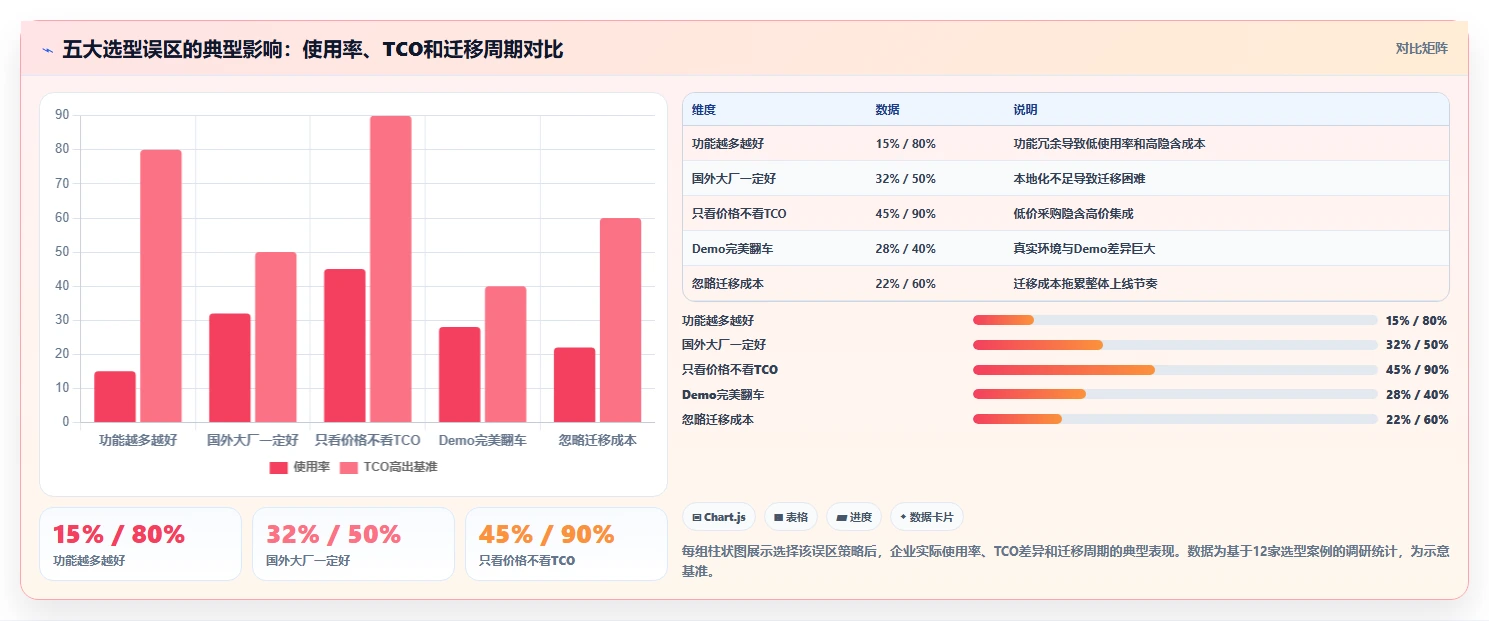
Task: Click the lightning icon beside the title
Action: pyautogui.click(x=48, y=49)
